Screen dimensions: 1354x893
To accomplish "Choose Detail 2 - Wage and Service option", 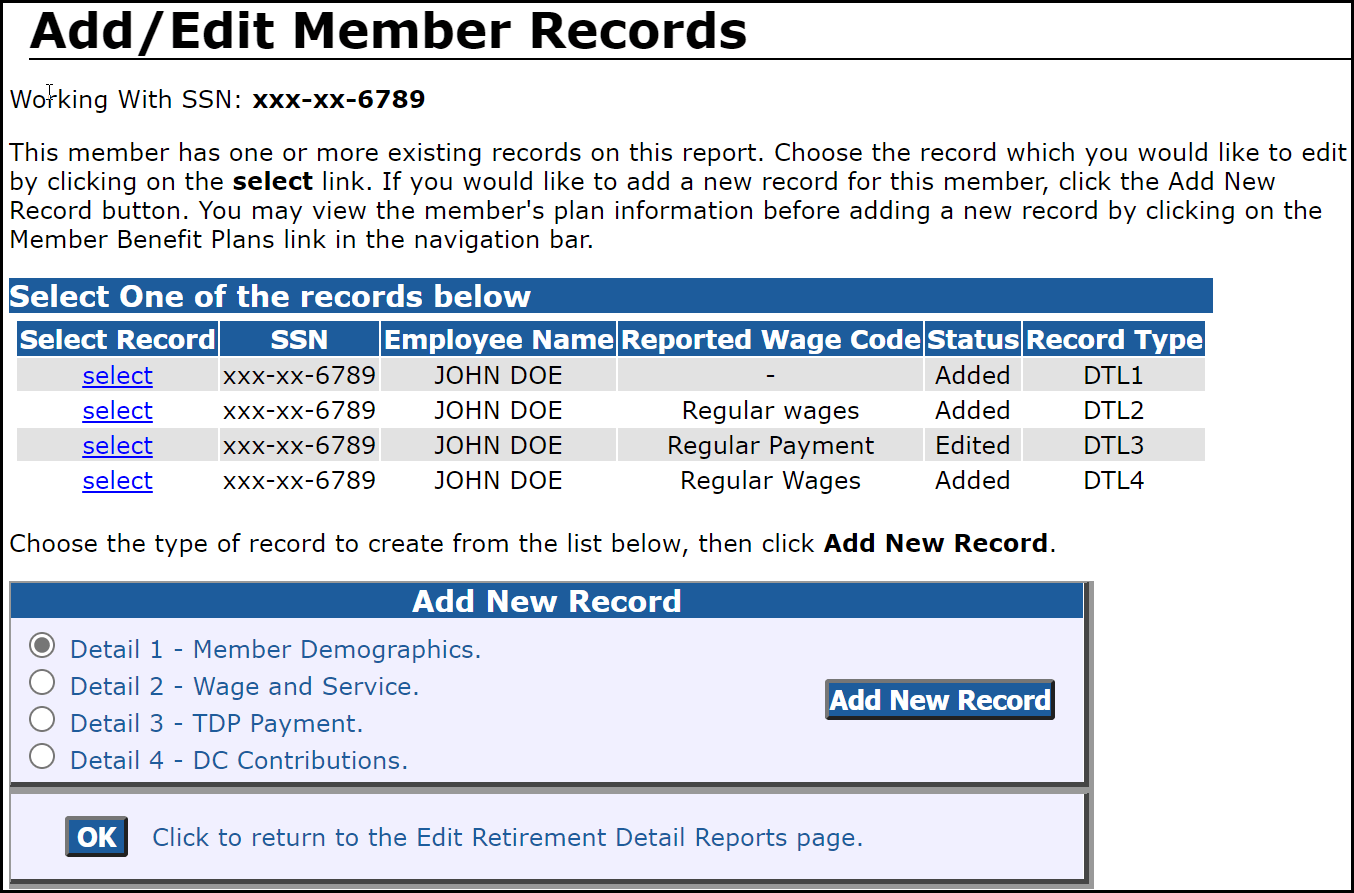I will tap(42, 682).
